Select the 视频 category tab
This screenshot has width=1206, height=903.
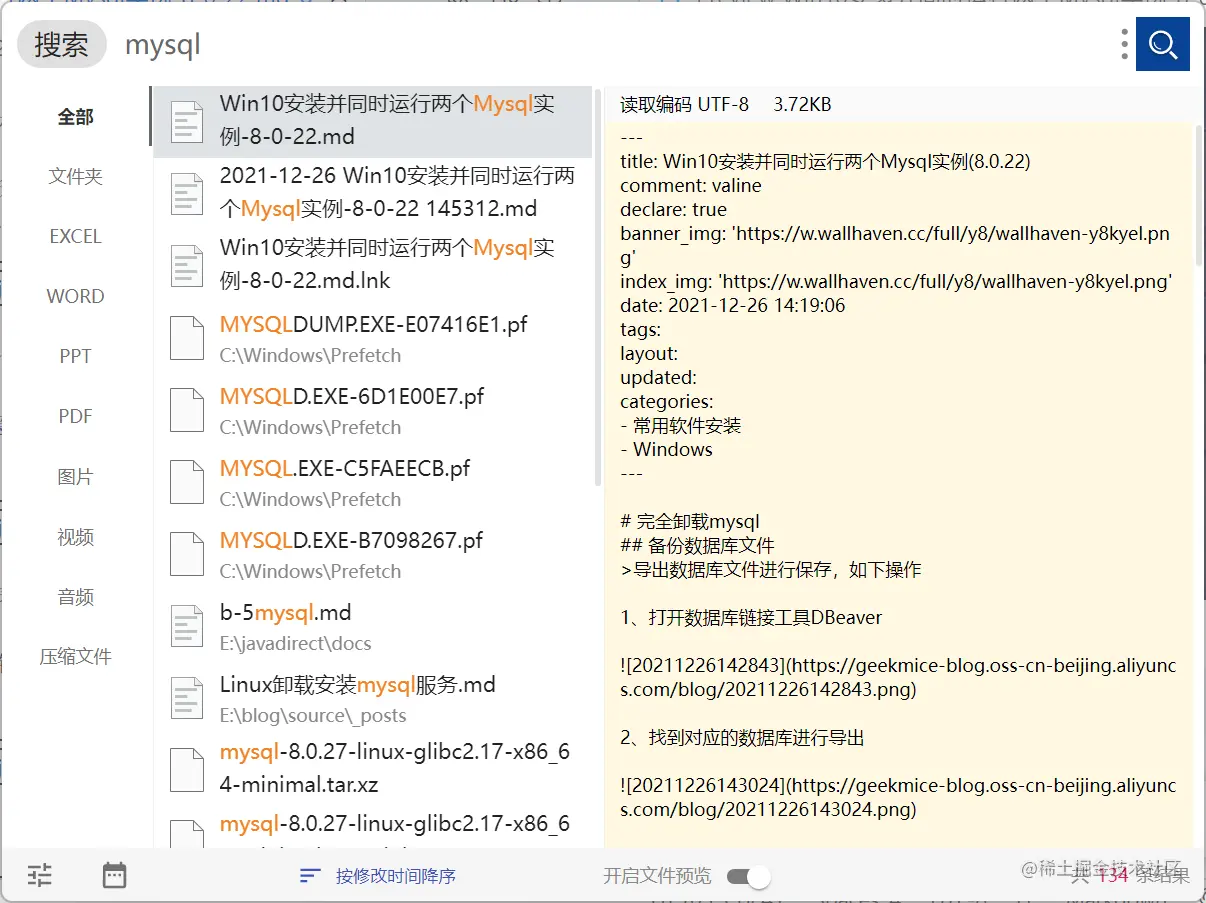click(x=75, y=537)
